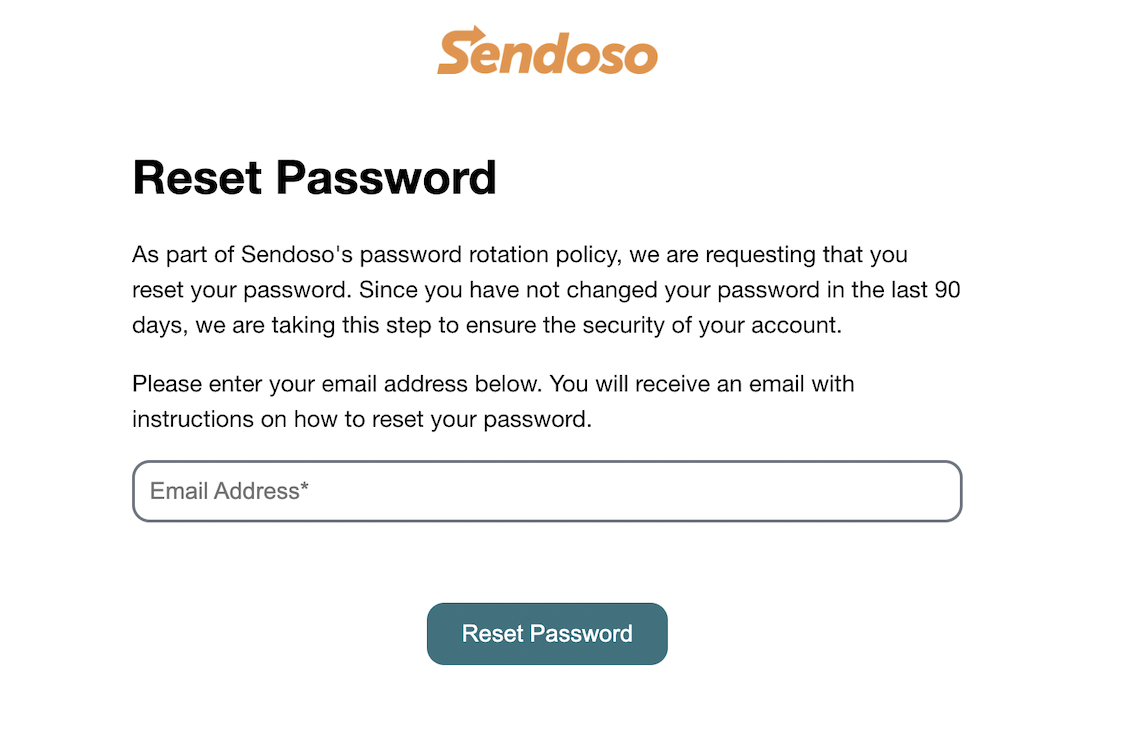Click the Sendoso logo at top
Screen dimensions: 1122x732
547,51
